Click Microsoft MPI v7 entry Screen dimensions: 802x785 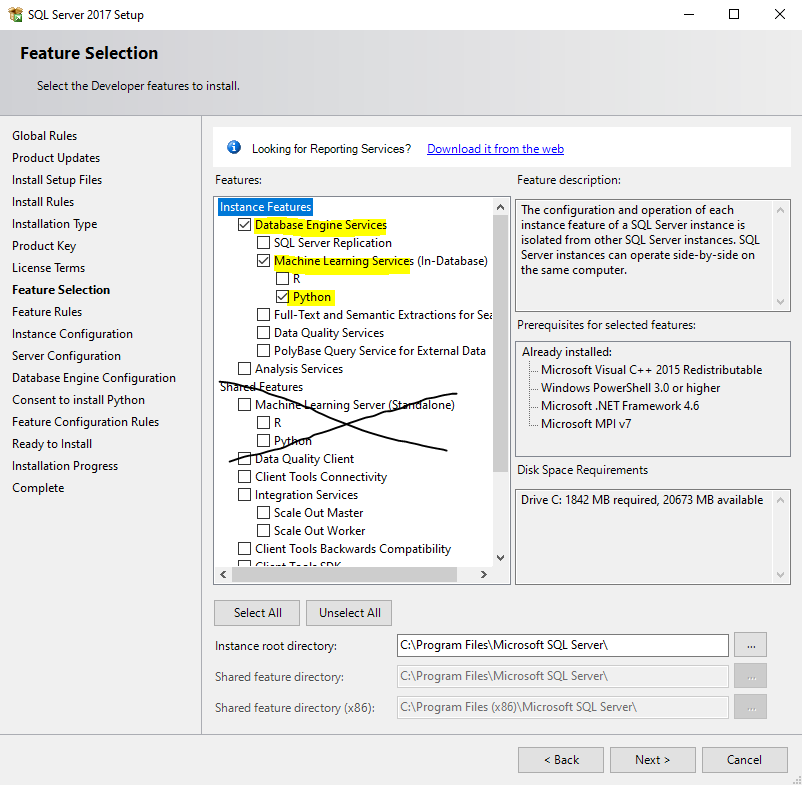(x=586, y=423)
